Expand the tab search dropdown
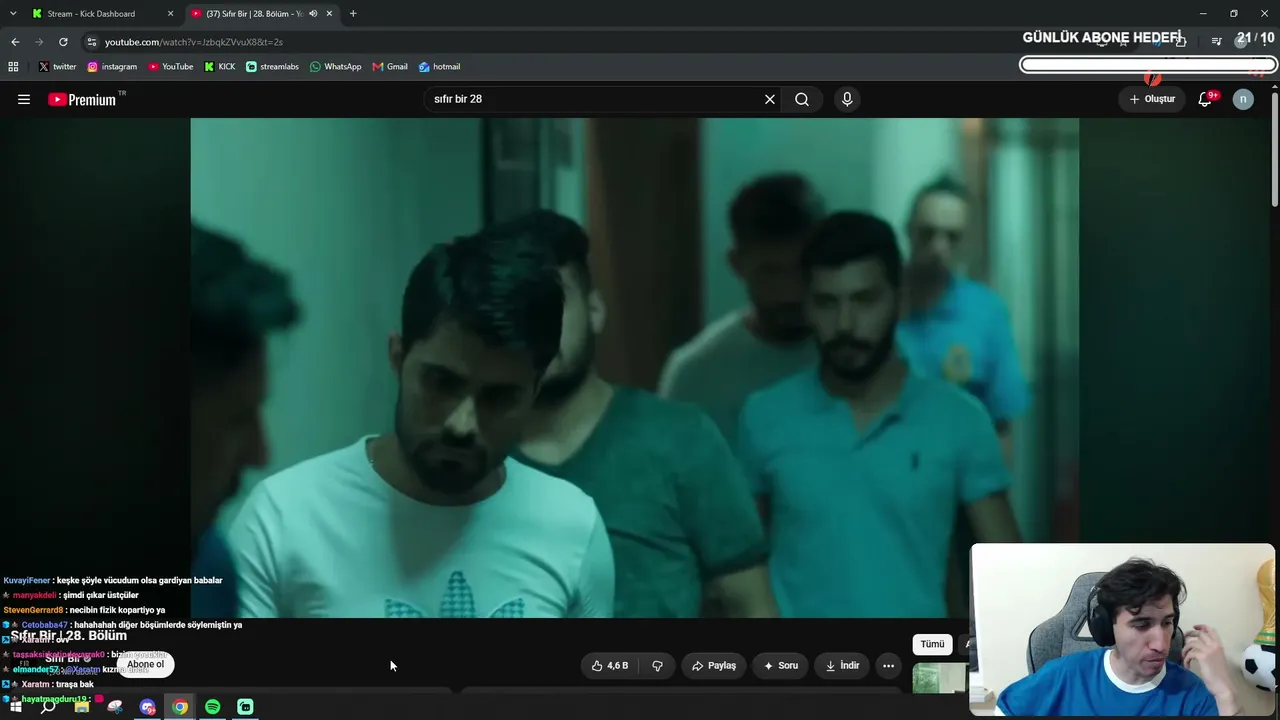The image size is (1280, 720). click(x=13, y=14)
